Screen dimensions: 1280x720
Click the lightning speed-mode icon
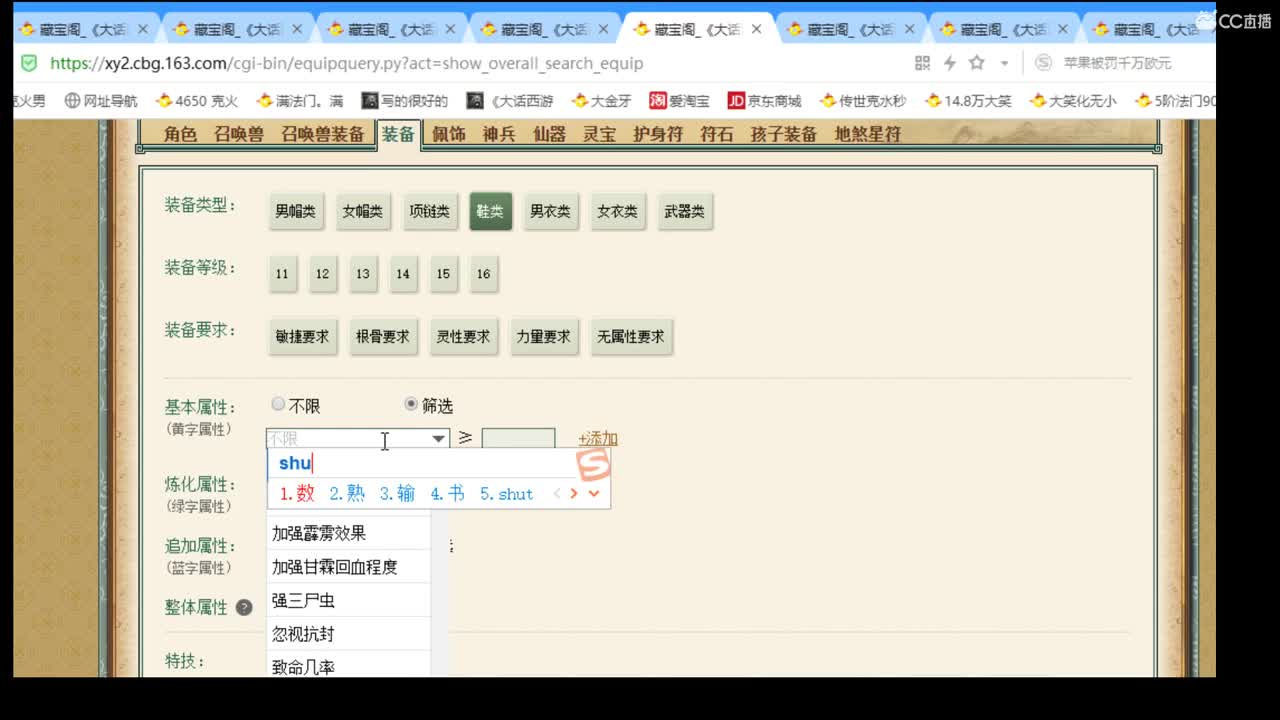tap(950, 63)
